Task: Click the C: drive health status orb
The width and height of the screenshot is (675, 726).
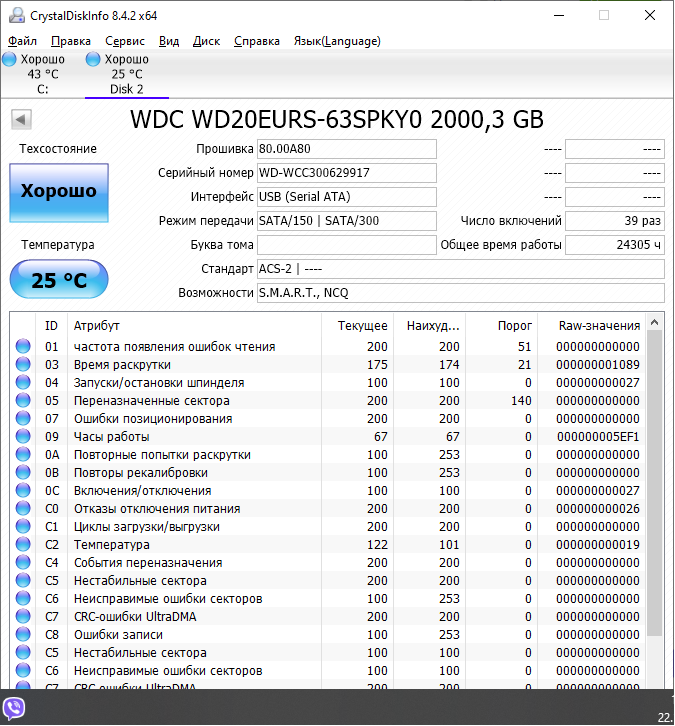Action: [9, 60]
